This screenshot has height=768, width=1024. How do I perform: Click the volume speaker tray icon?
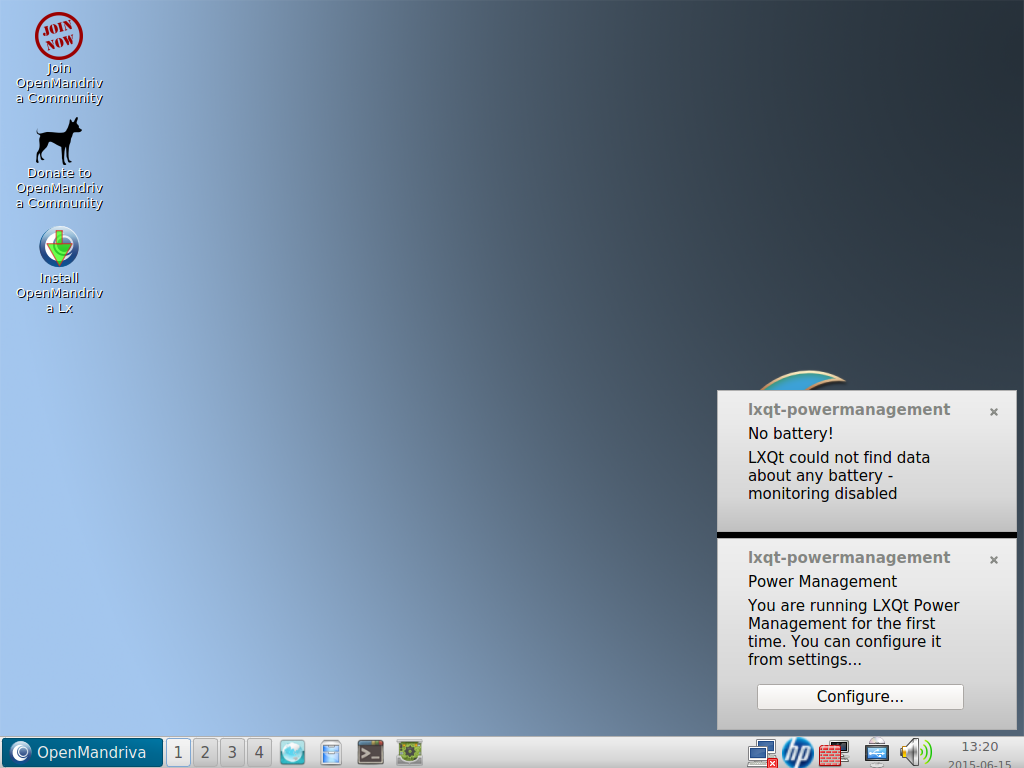point(916,753)
